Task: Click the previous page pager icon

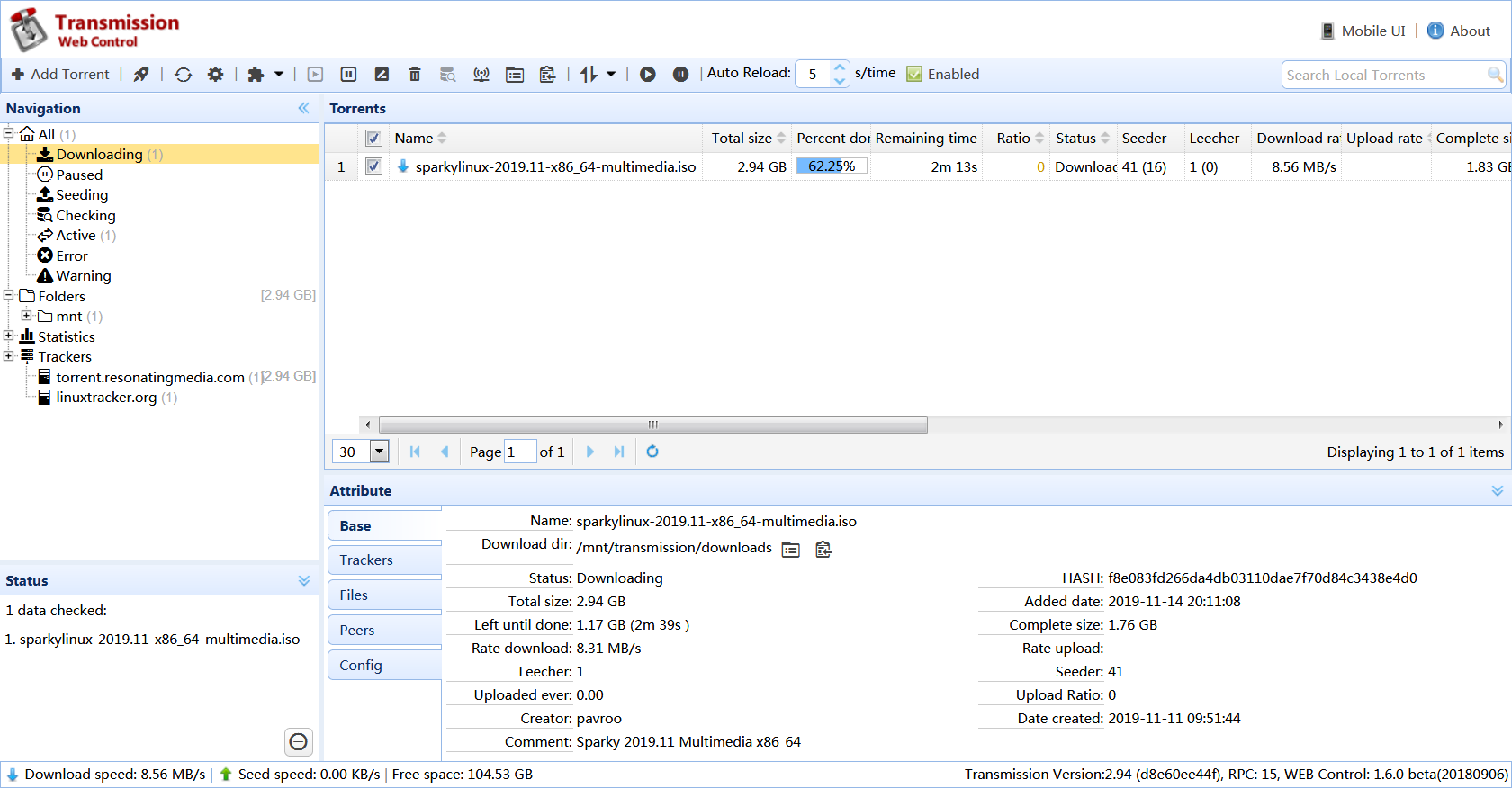Action: [x=445, y=452]
